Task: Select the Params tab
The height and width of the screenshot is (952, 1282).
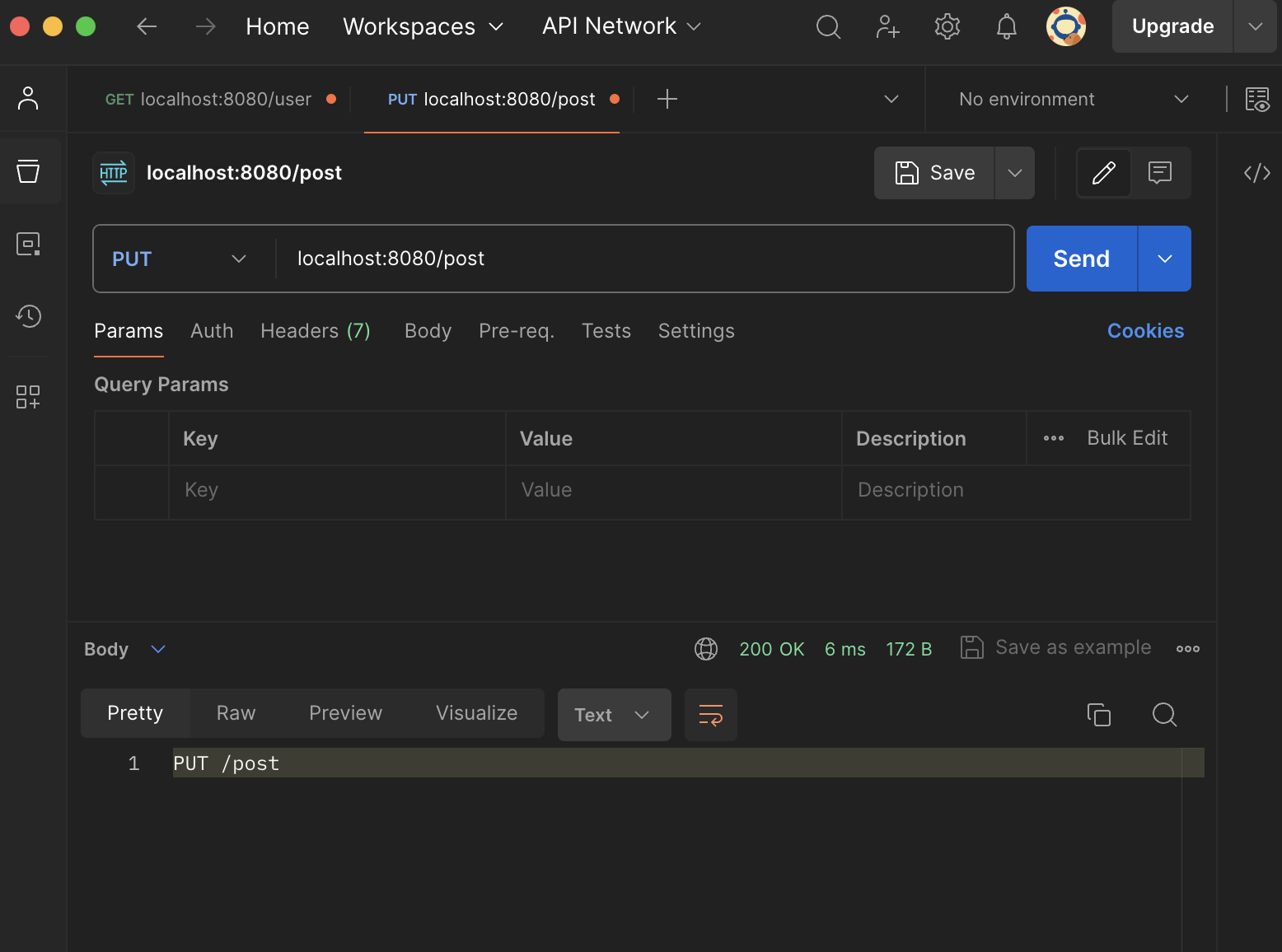Action: coord(129,330)
